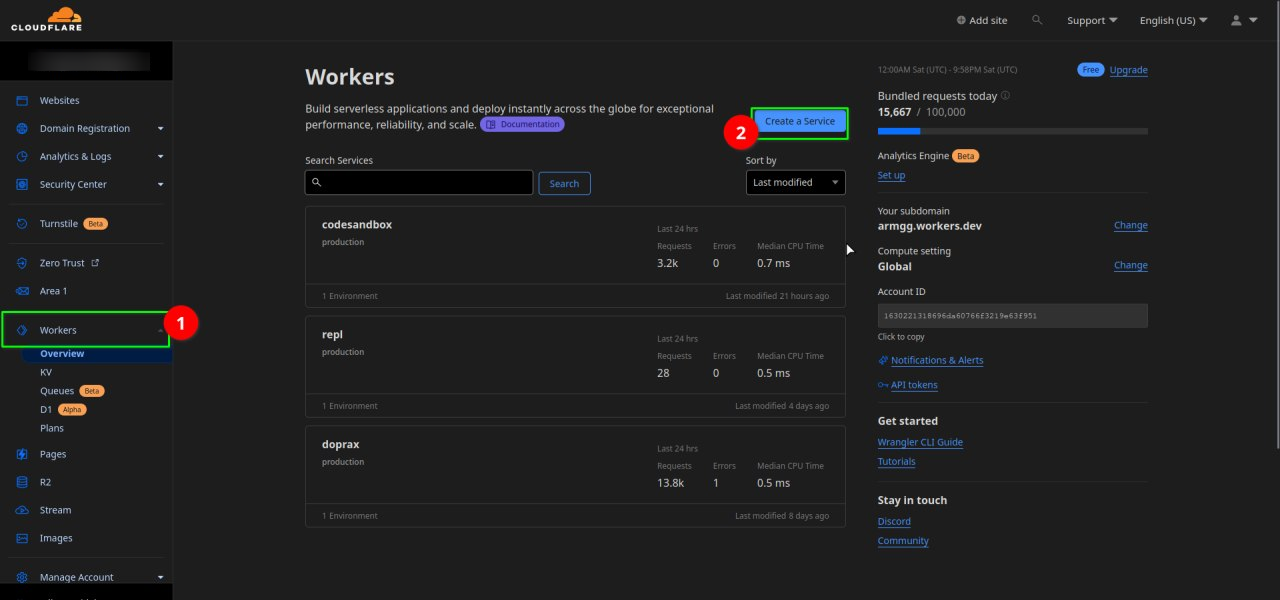This screenshot has height=600, width=1280.
Task: Click the Create a Service button
Action: tap(799, 122)
